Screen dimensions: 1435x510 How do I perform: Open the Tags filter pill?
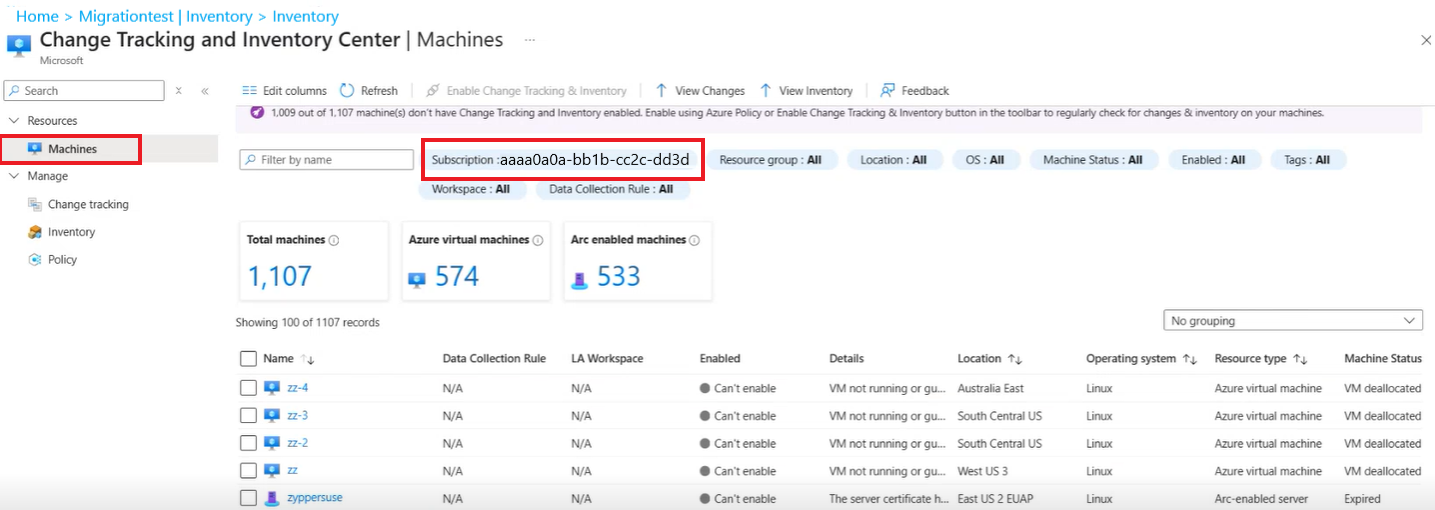1308,160
